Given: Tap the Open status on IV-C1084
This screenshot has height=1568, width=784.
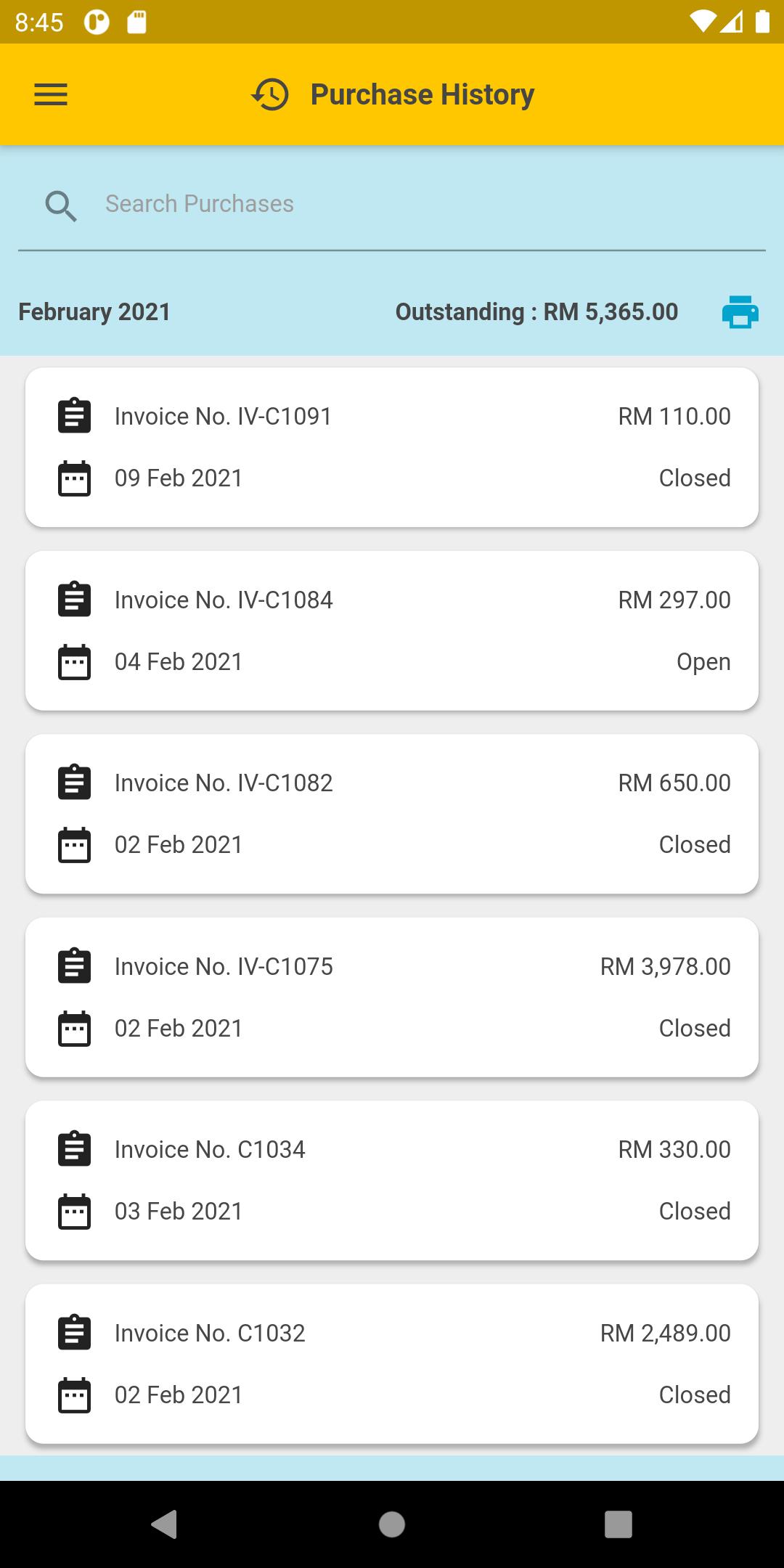Looking at the screenshot, I should 703,662.
